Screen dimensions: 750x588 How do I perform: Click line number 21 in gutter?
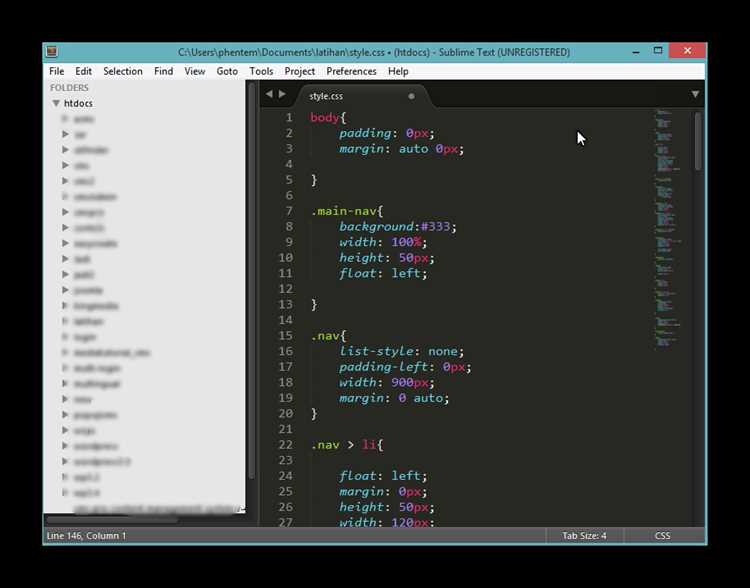pos(286,429)
